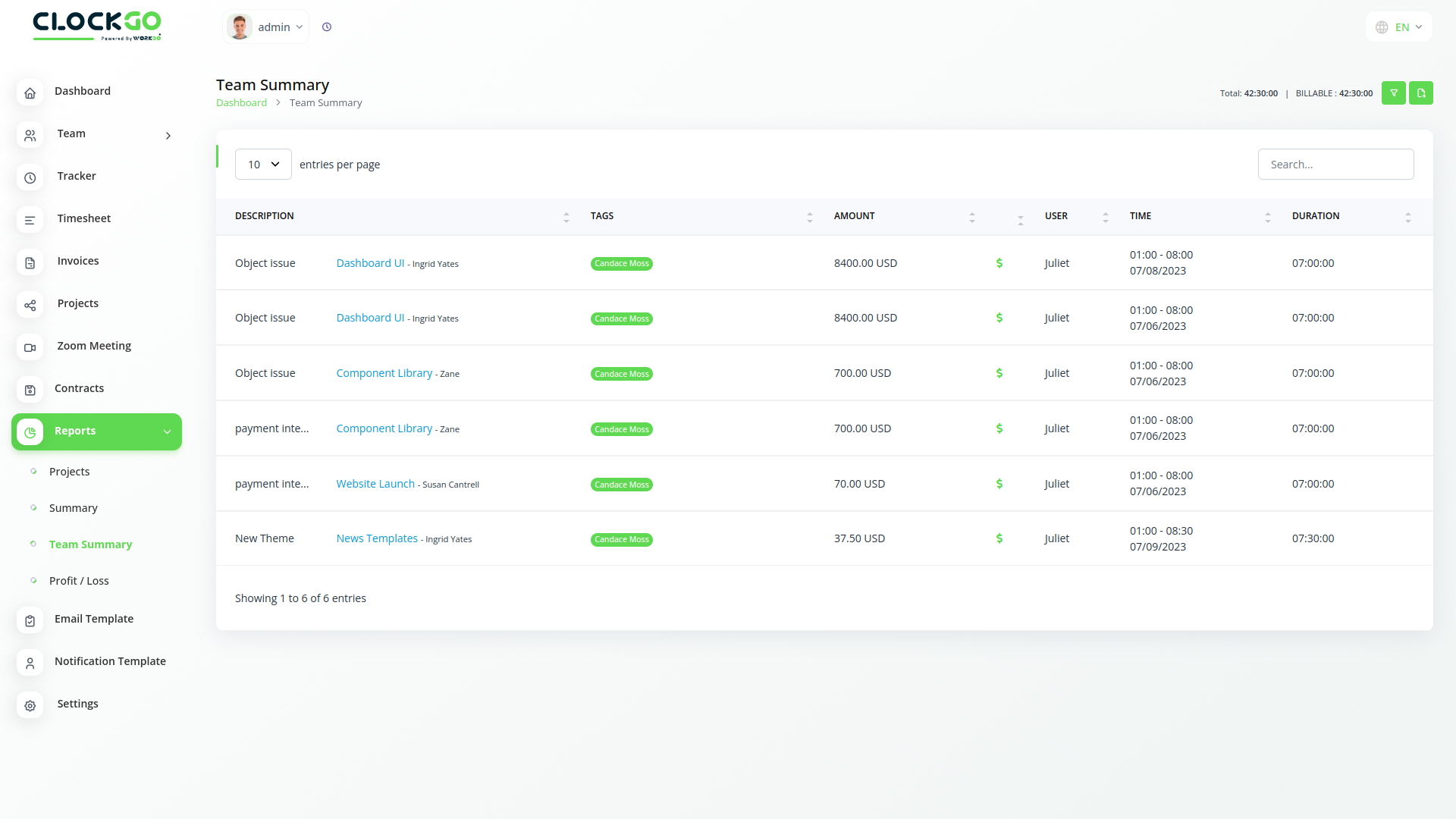Select Summary under Reports

pos(73,508)
